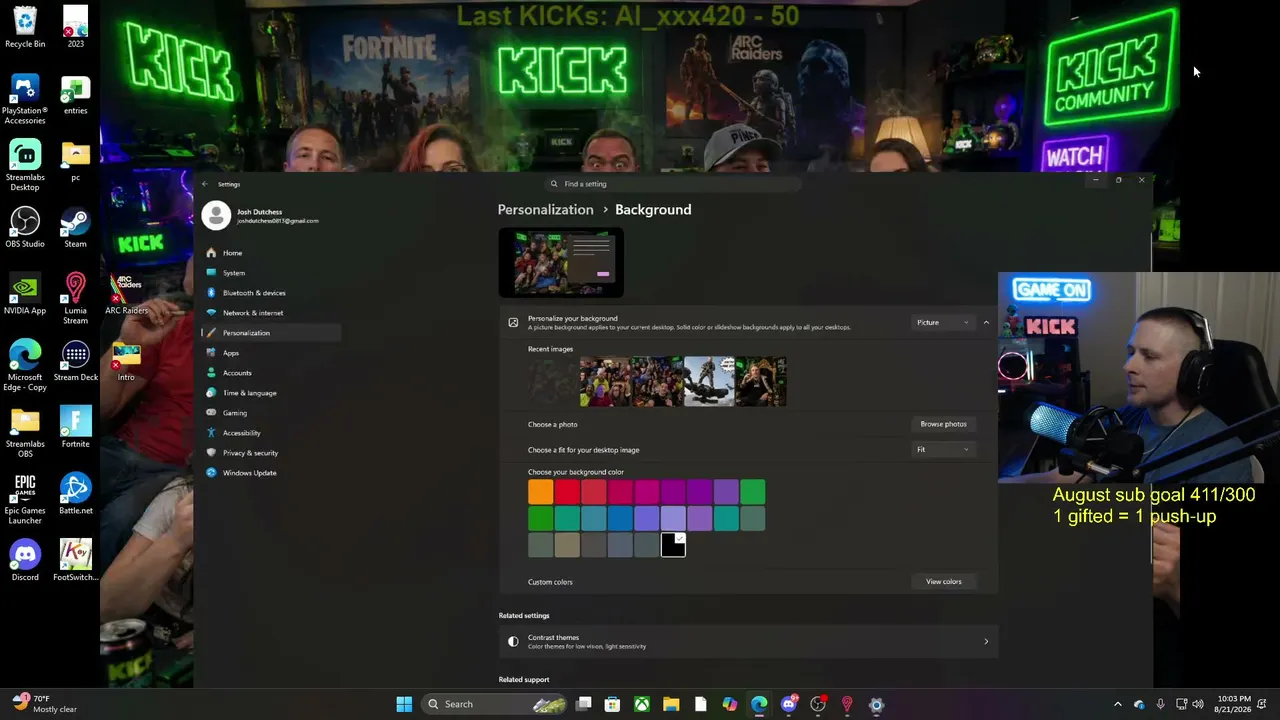Launch ARC Raiders desktop shortcut
The image size is (1280, 720).
click(126, 294)
